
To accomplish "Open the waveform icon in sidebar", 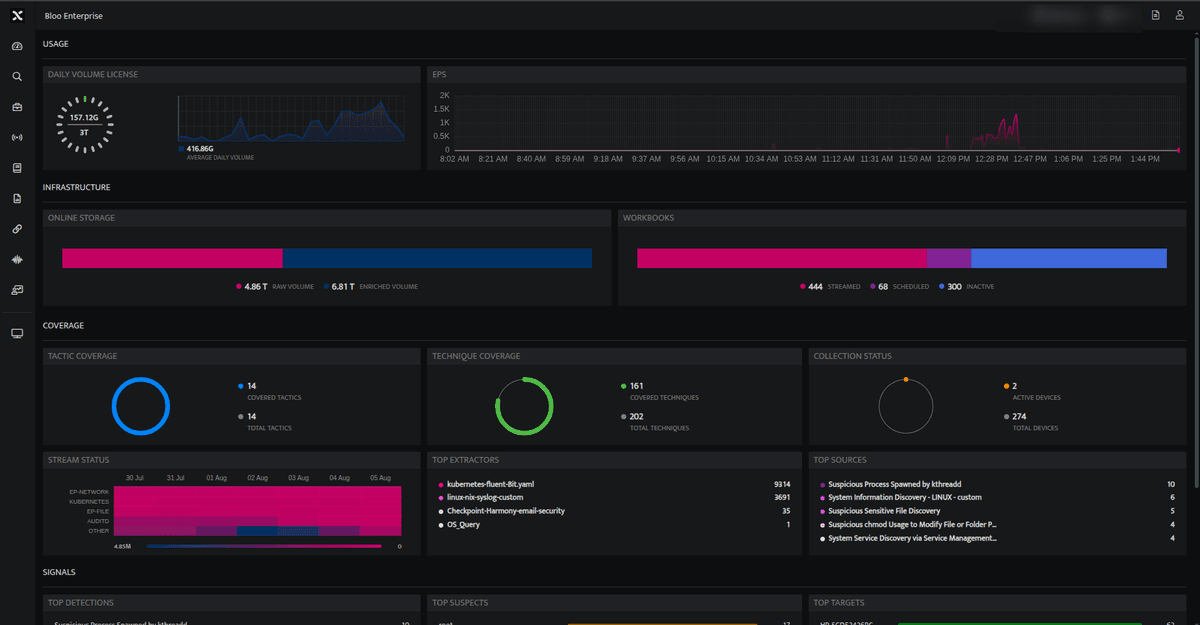I will pos(17,259).
